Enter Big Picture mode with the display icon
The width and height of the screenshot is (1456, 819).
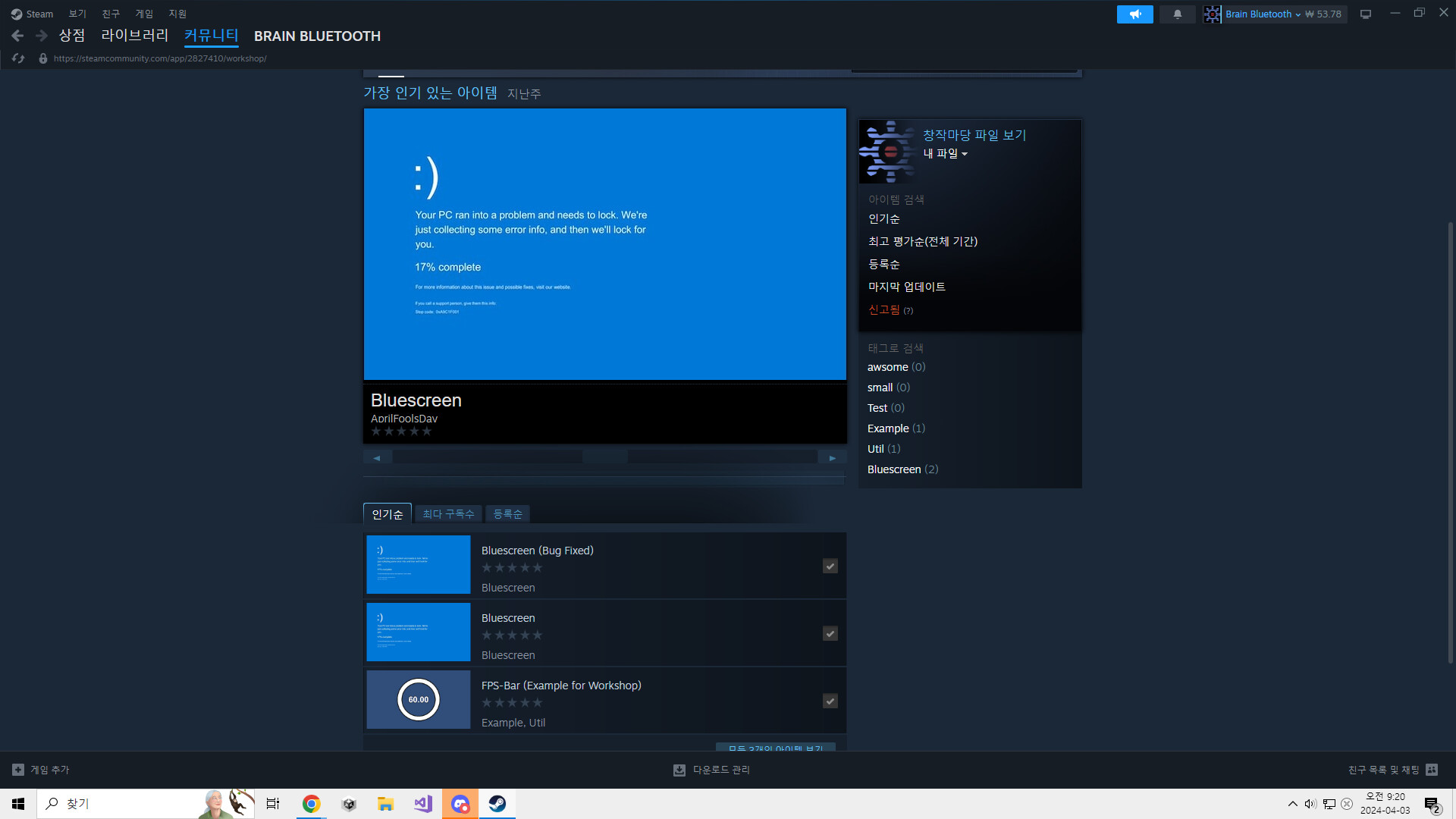click(1365, 14)
